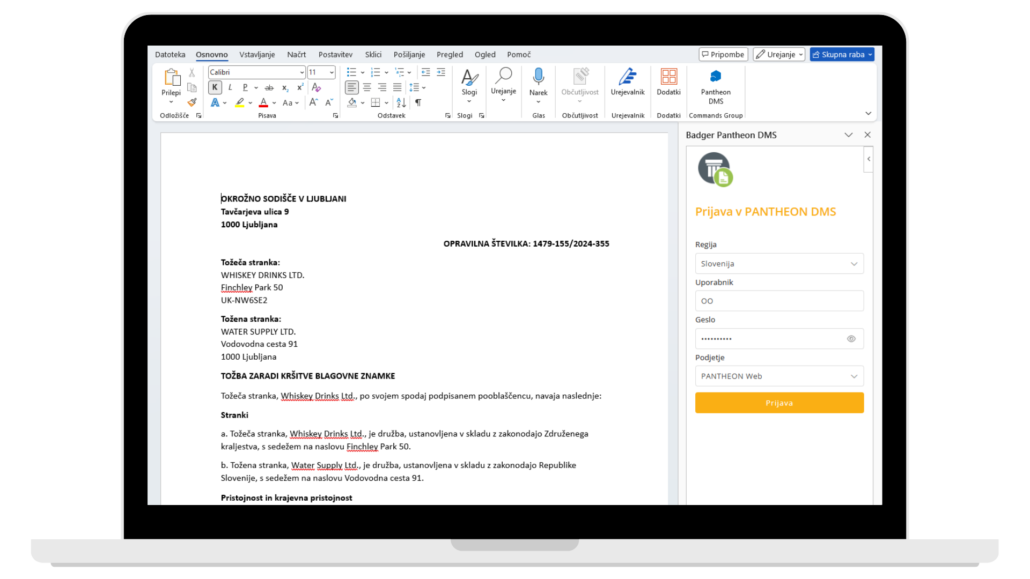Open the Urejanje magnifier menu in ribbon
The height and width of the screenshot is (579, 1030).
(x=504, y=84)
